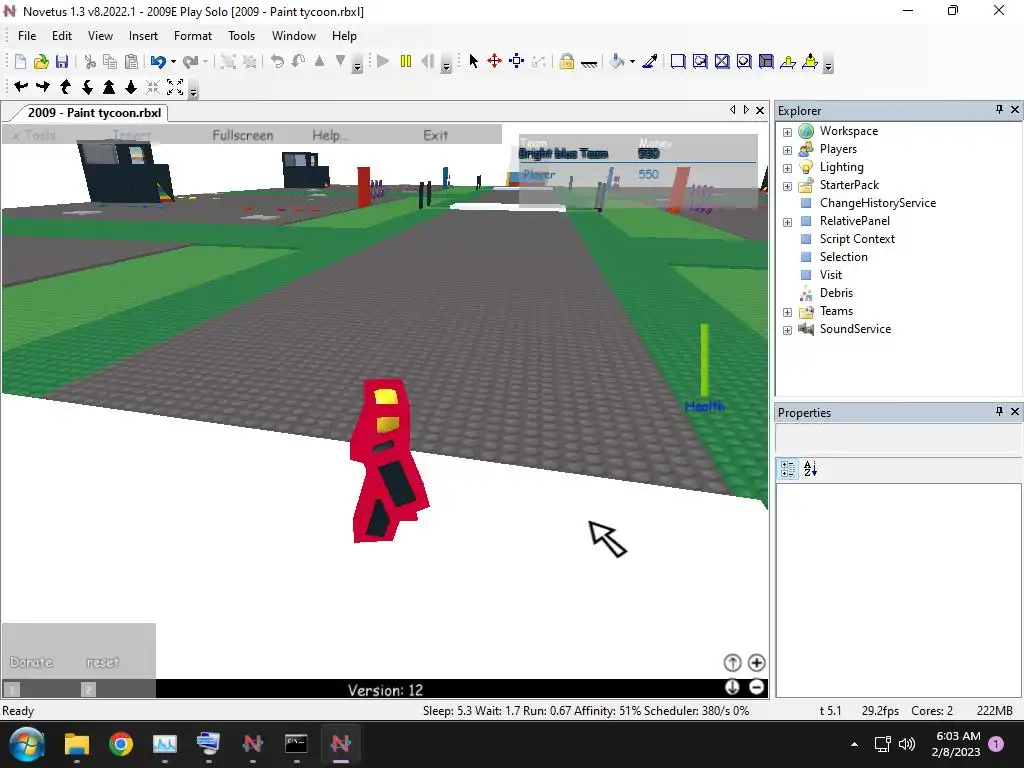Screen dimensions: 1024x768
Task: Expand the Workspace node in Explorer
Action: [x=788, y=132]
